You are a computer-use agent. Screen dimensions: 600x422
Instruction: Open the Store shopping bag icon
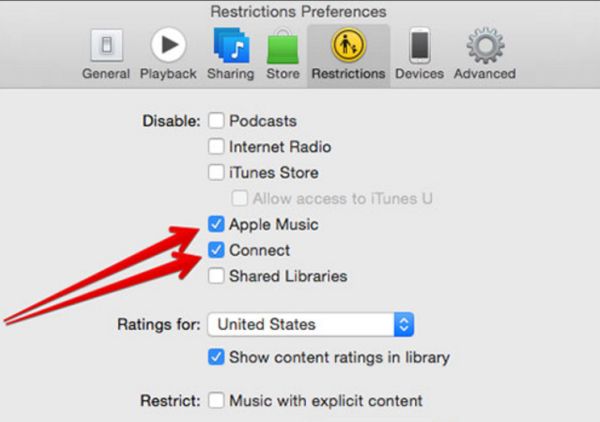pyautogui.click(x=283, y=46)
